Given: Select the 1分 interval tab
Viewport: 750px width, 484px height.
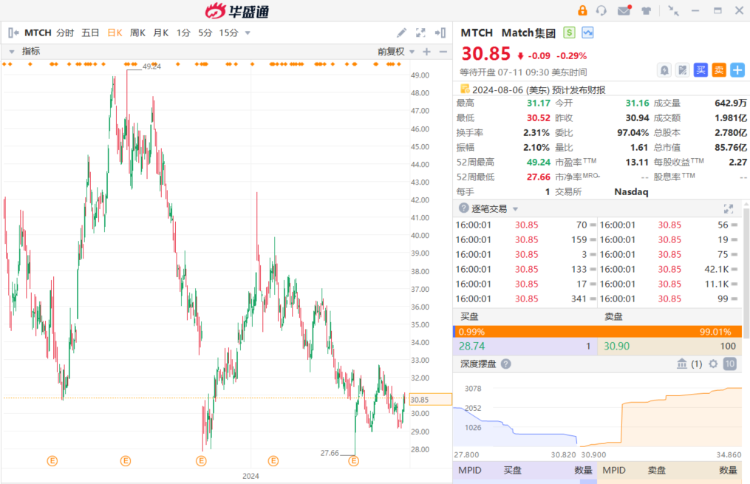Looking at the screenshot, I should (183, 33).
